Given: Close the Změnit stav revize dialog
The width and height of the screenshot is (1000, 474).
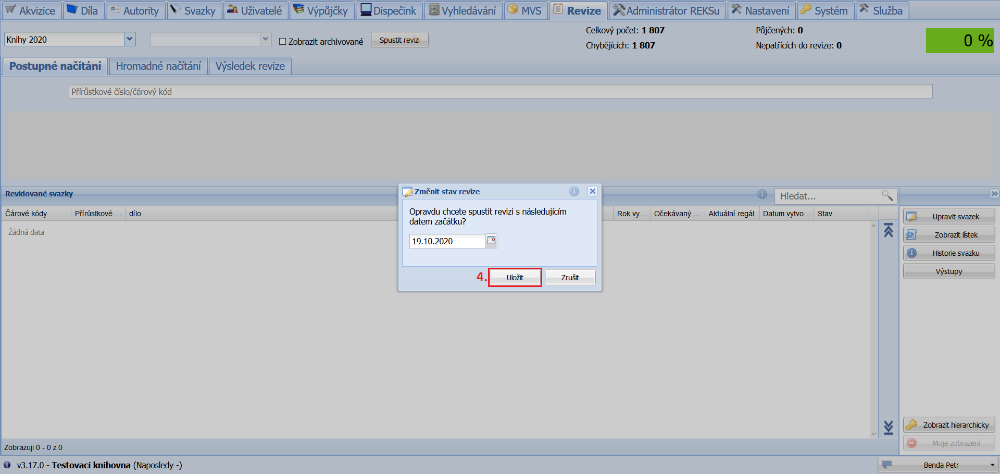Looking at the screenshot, I should 592,191.
